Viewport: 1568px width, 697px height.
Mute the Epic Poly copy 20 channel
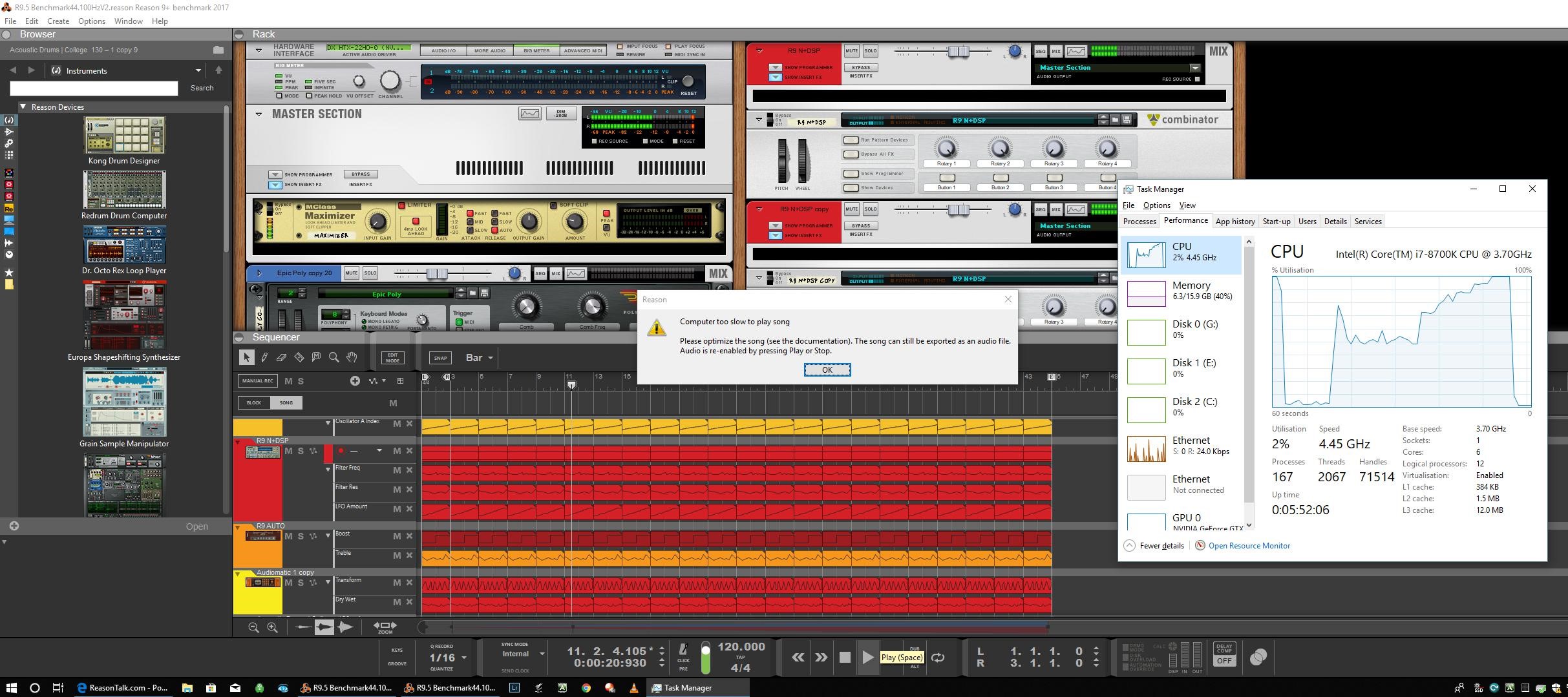coord(351,273)
